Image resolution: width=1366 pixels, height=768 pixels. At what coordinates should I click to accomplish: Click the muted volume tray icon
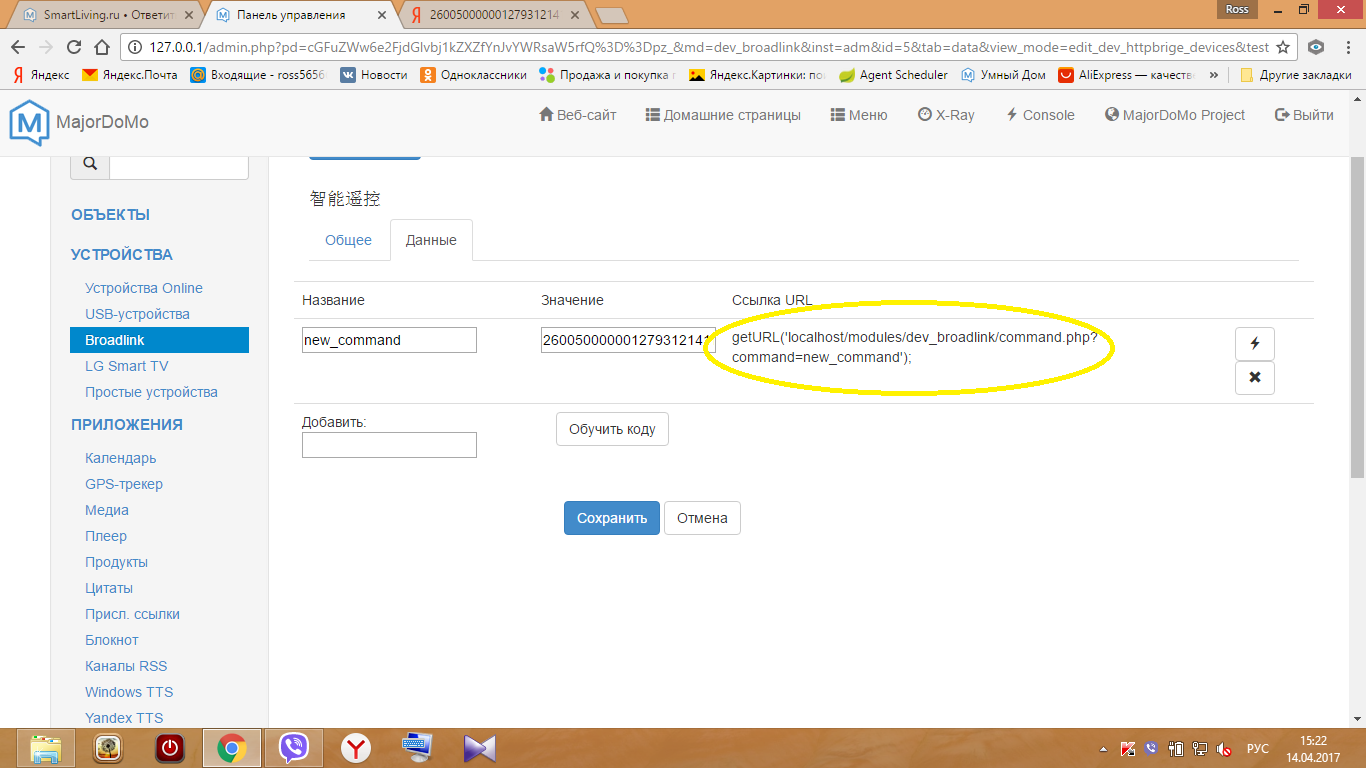point(1223,749)
